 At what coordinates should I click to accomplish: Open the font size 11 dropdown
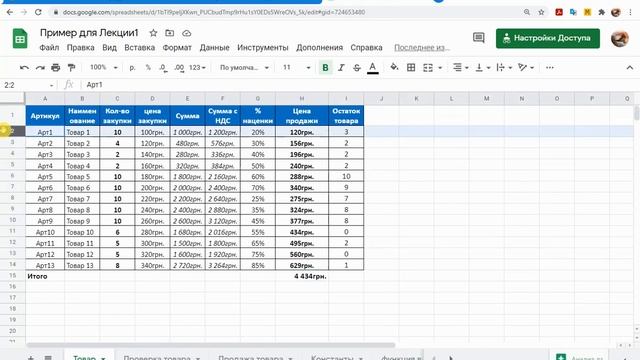point(297,68)
